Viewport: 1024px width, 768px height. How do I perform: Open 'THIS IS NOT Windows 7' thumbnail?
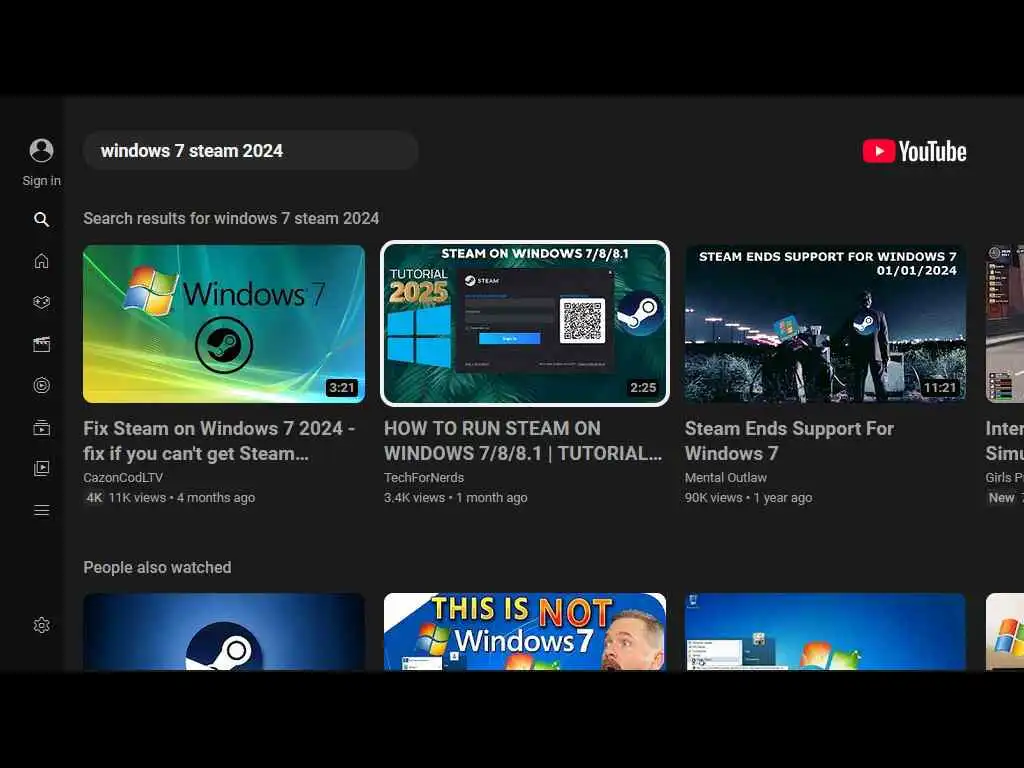coord(524,632)
